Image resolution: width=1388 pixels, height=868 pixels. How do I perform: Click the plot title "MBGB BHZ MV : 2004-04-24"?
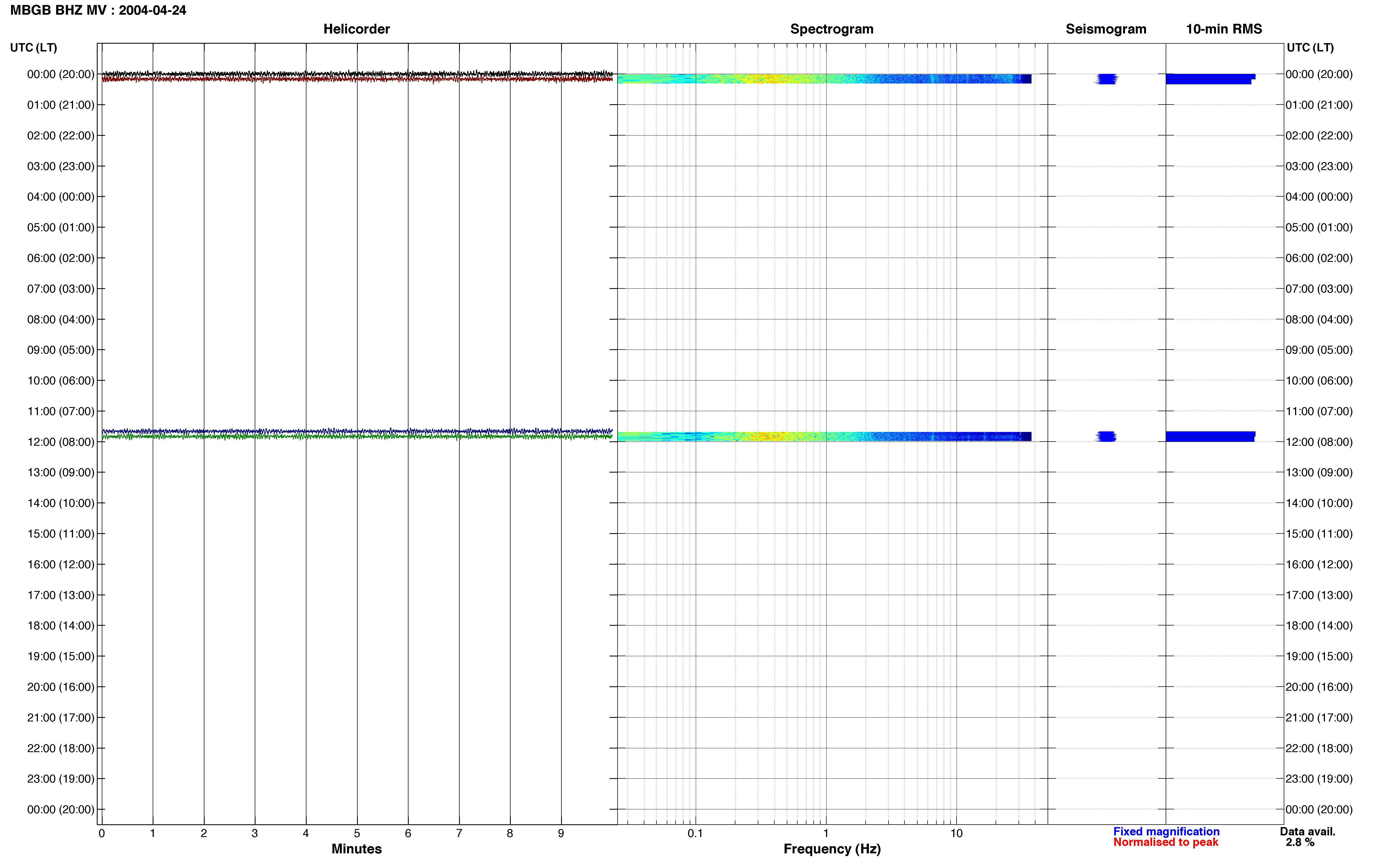[x=98, y=10]
